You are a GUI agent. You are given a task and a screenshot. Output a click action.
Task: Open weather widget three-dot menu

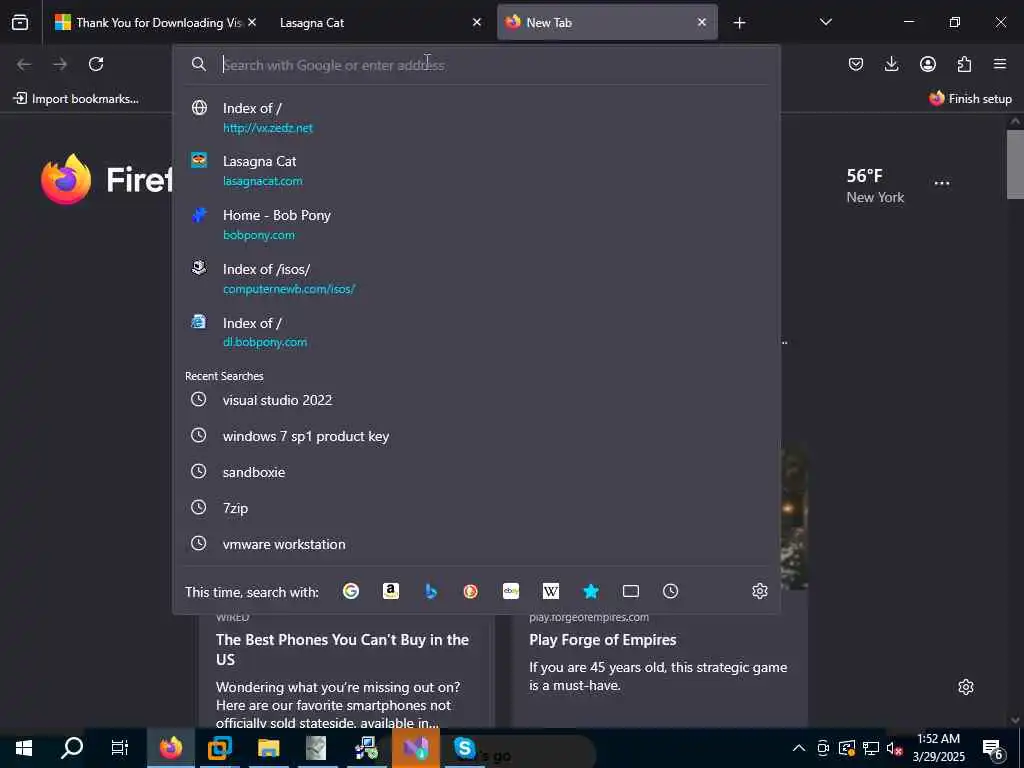[942, 184]
